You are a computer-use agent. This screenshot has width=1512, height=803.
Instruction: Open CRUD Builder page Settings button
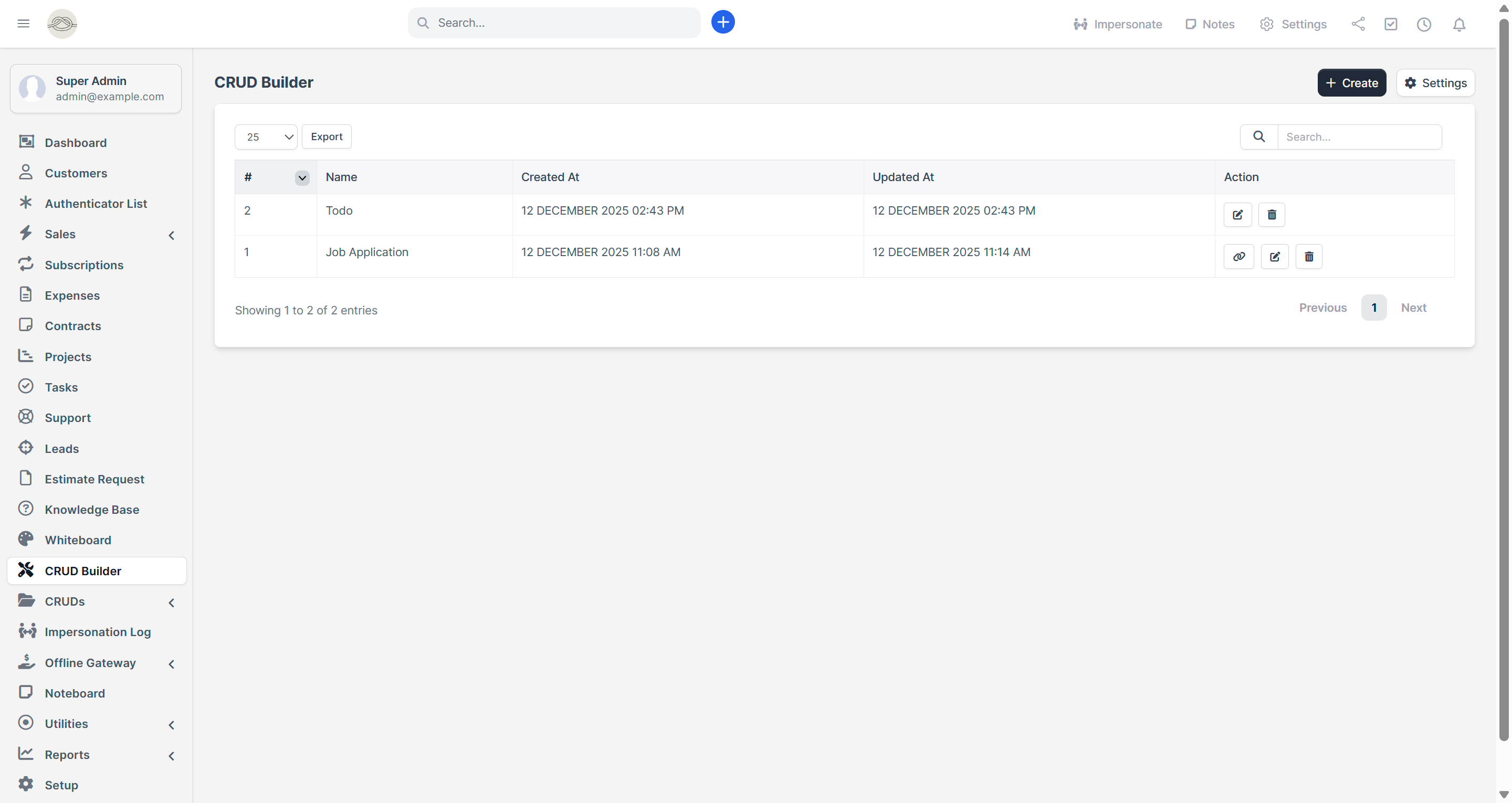tap(1435, 83)
